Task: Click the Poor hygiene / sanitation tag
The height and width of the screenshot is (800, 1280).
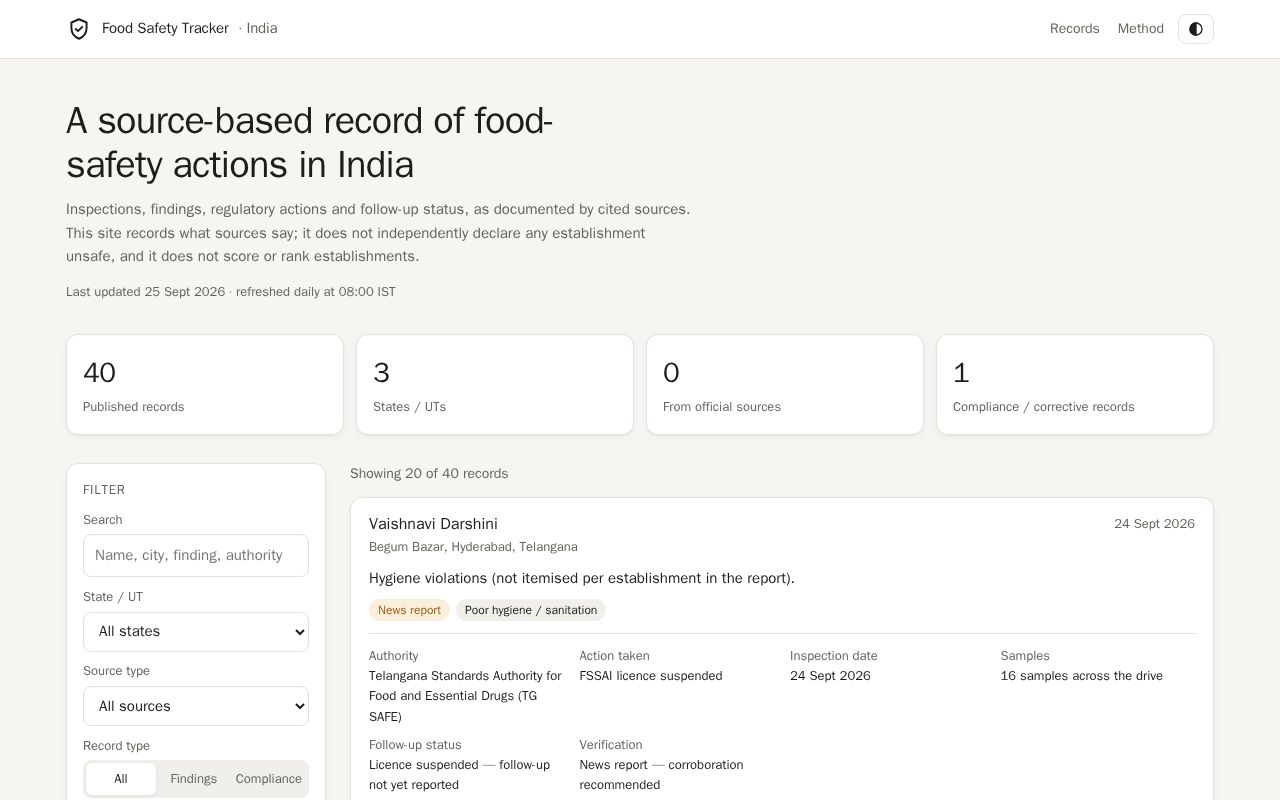Action: tap(531, 610)
